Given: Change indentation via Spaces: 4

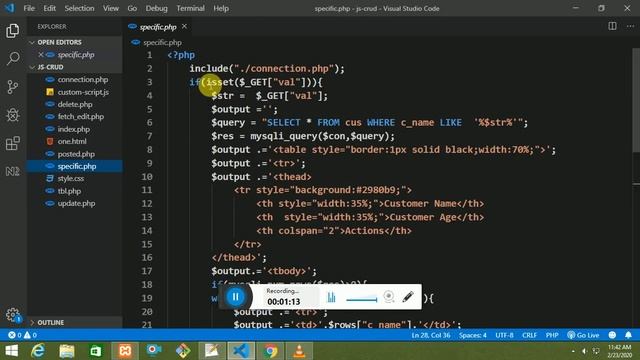Looking at the screenshot, I should coord(473,335).
